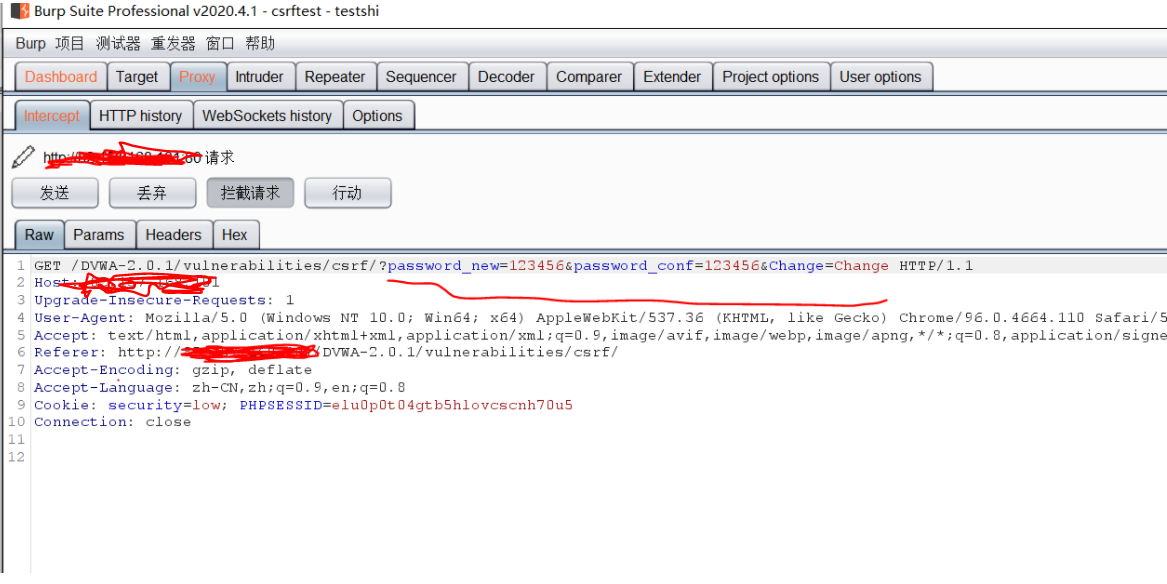The image size is (1167, 584).
Task: Toggle the 拦截请求 intercept button
Action: coord(250,193)
